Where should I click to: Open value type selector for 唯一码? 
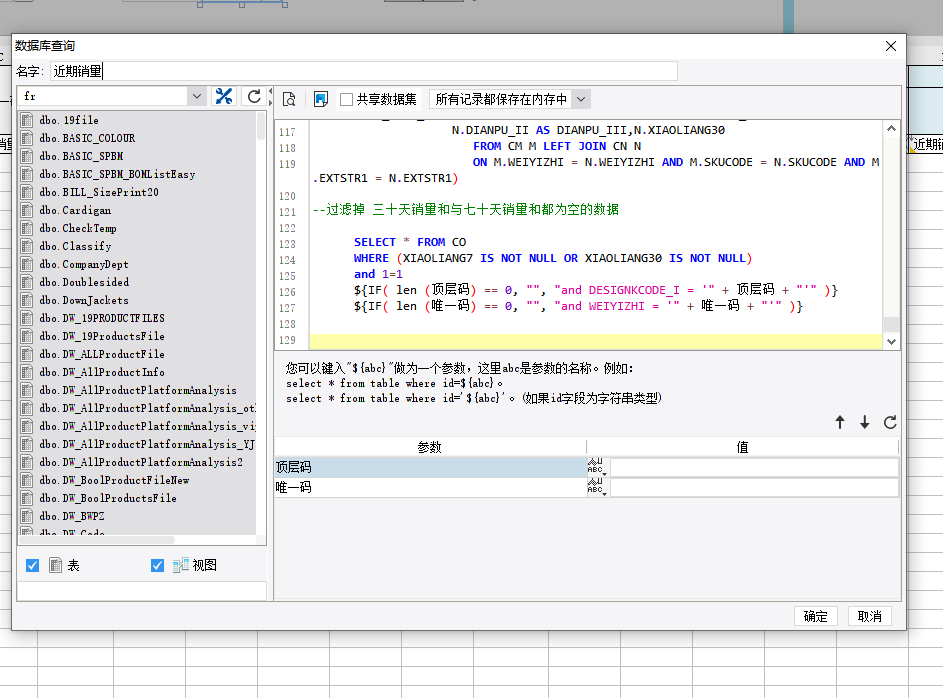597,487
